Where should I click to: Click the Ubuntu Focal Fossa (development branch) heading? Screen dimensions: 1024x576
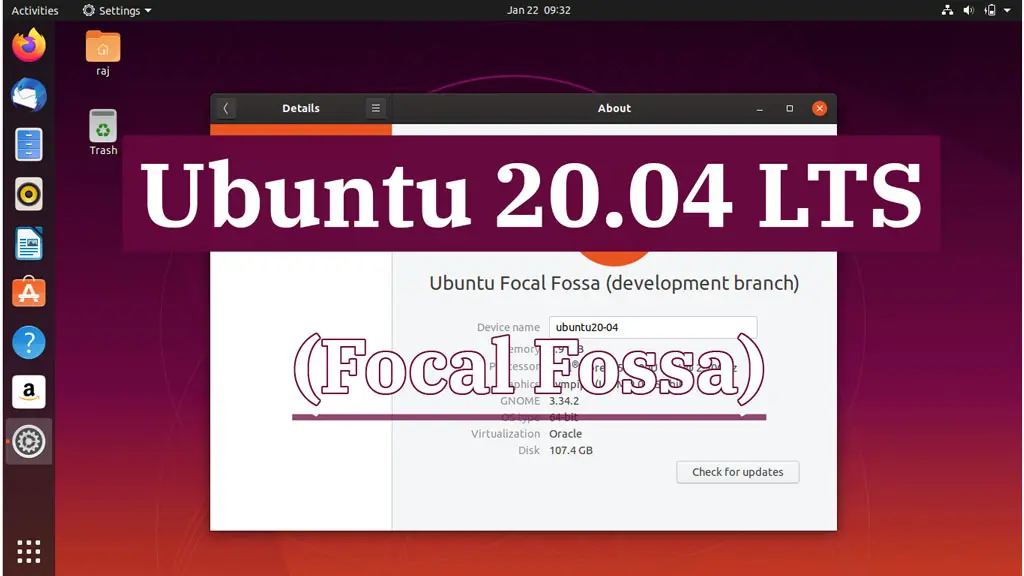coord(614,283)
